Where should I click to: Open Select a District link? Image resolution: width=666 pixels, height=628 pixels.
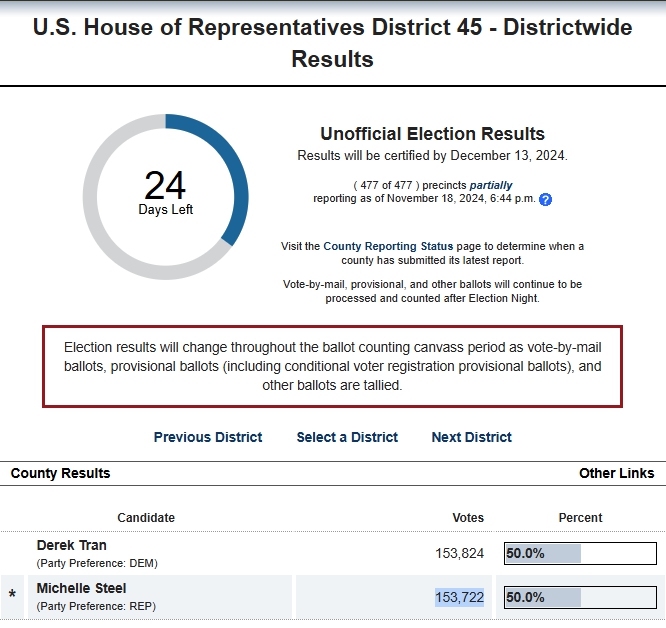pyautogui.click(x=347, y=437)
